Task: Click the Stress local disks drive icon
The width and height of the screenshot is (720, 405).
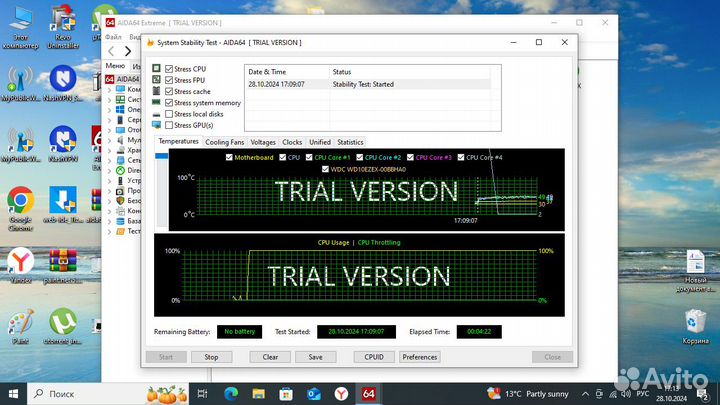Action: point(157,114)
